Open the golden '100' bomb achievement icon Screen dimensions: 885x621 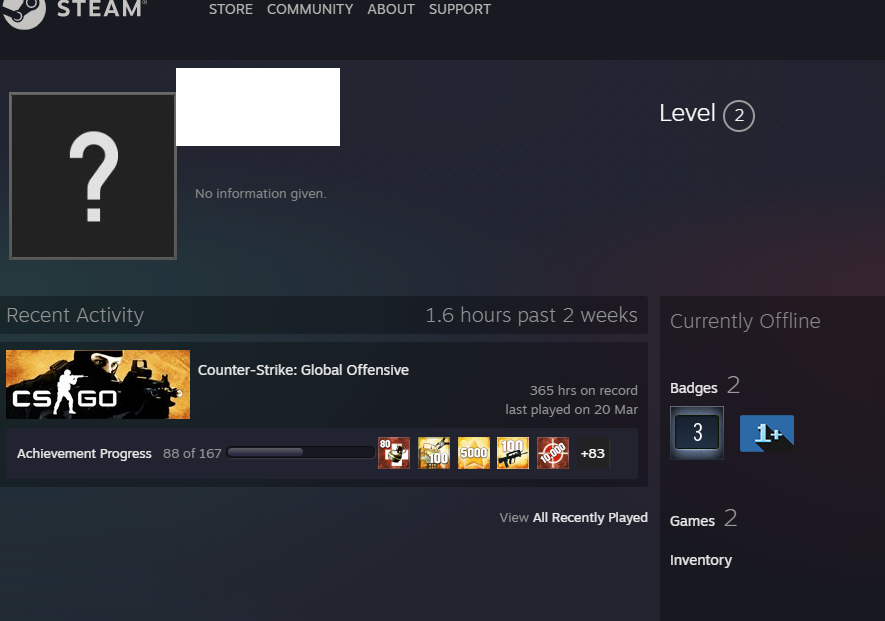point(434,453)
